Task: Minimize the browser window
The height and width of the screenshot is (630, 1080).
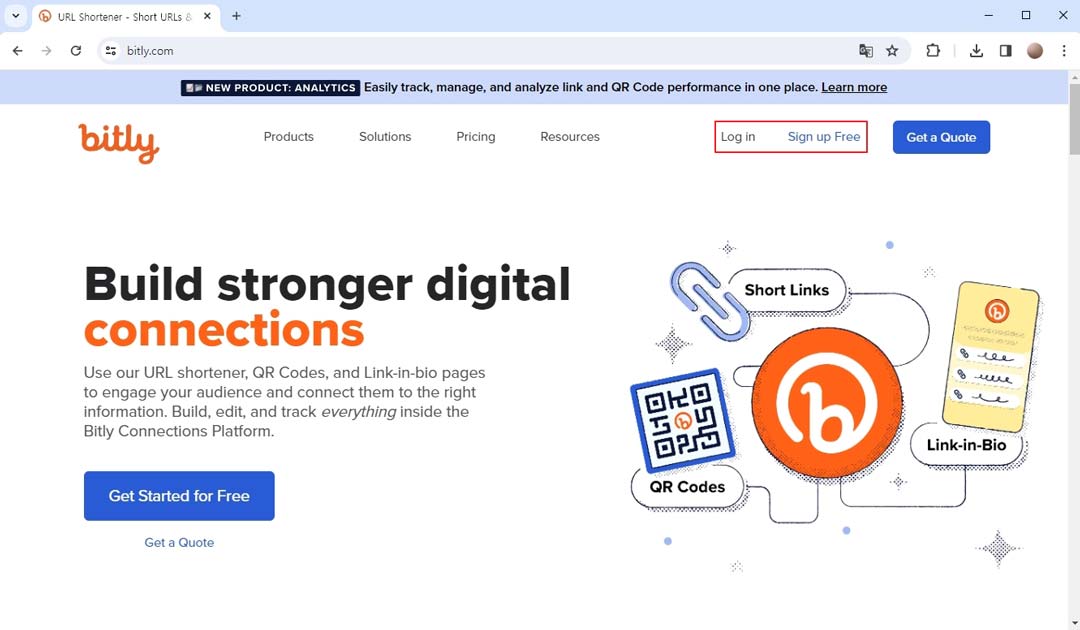Action: pyautogui.click(x=988, y=15)
